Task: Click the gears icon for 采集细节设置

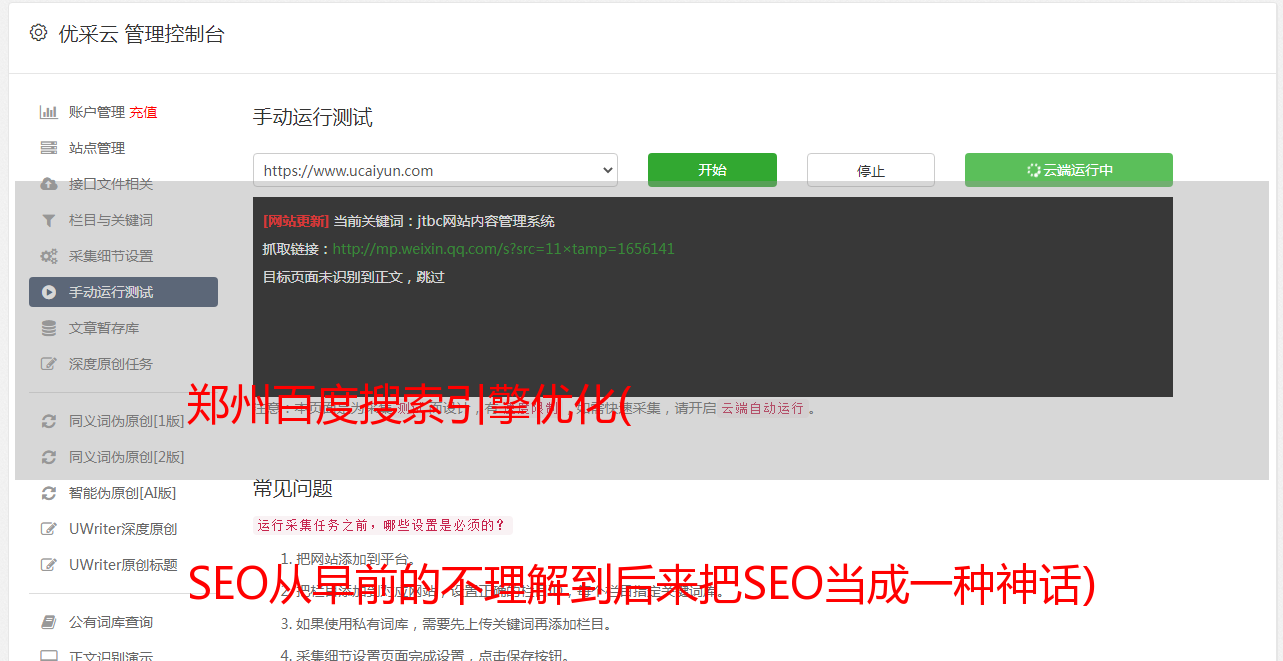Action: (x=48, y=256)
